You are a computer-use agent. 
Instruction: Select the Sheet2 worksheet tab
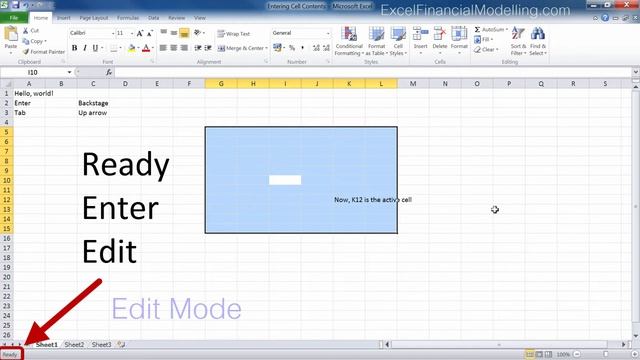[x=74, y=344]
